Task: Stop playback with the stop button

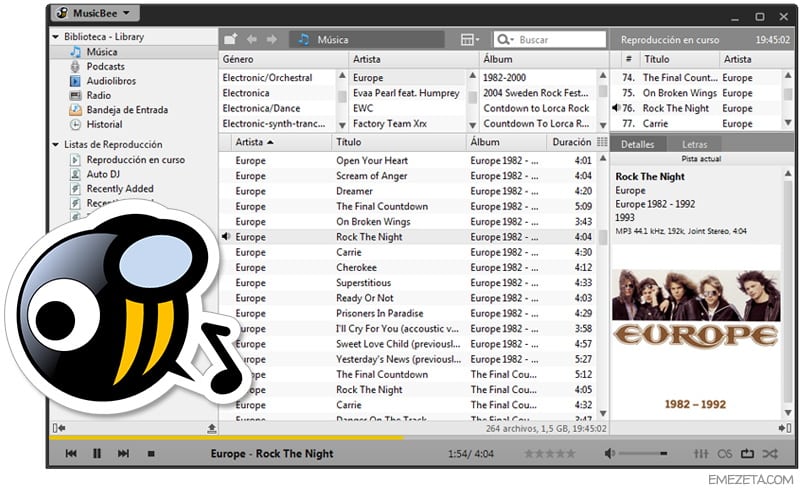Action: coord(151,453)
